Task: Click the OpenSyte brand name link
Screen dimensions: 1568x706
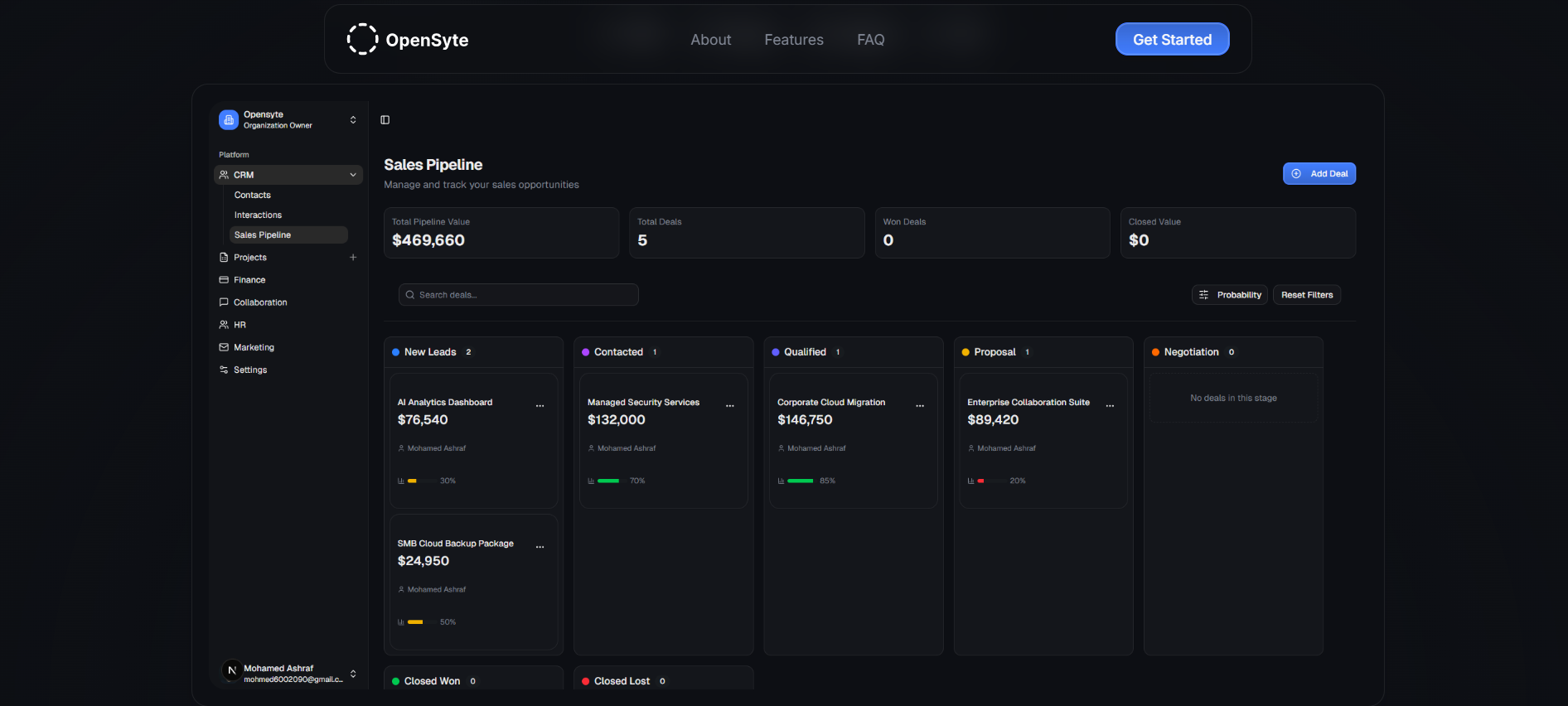Action: click(427, 40)
